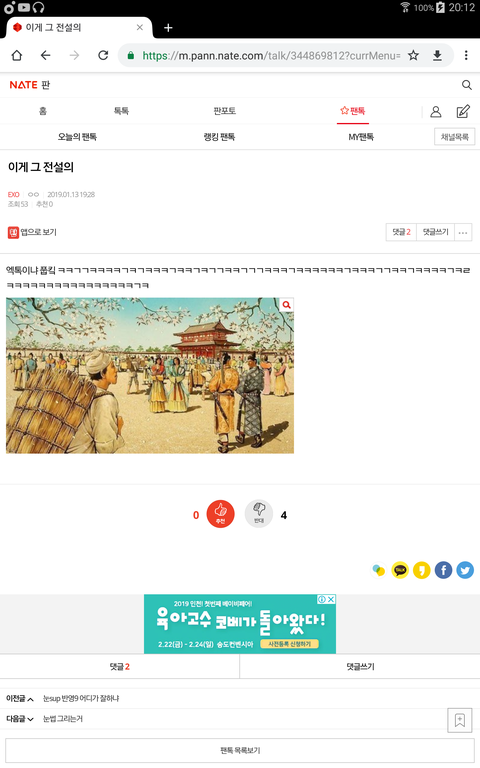Reload the page with refresh icon
480x768 pixels.
[x=103, y=55]
